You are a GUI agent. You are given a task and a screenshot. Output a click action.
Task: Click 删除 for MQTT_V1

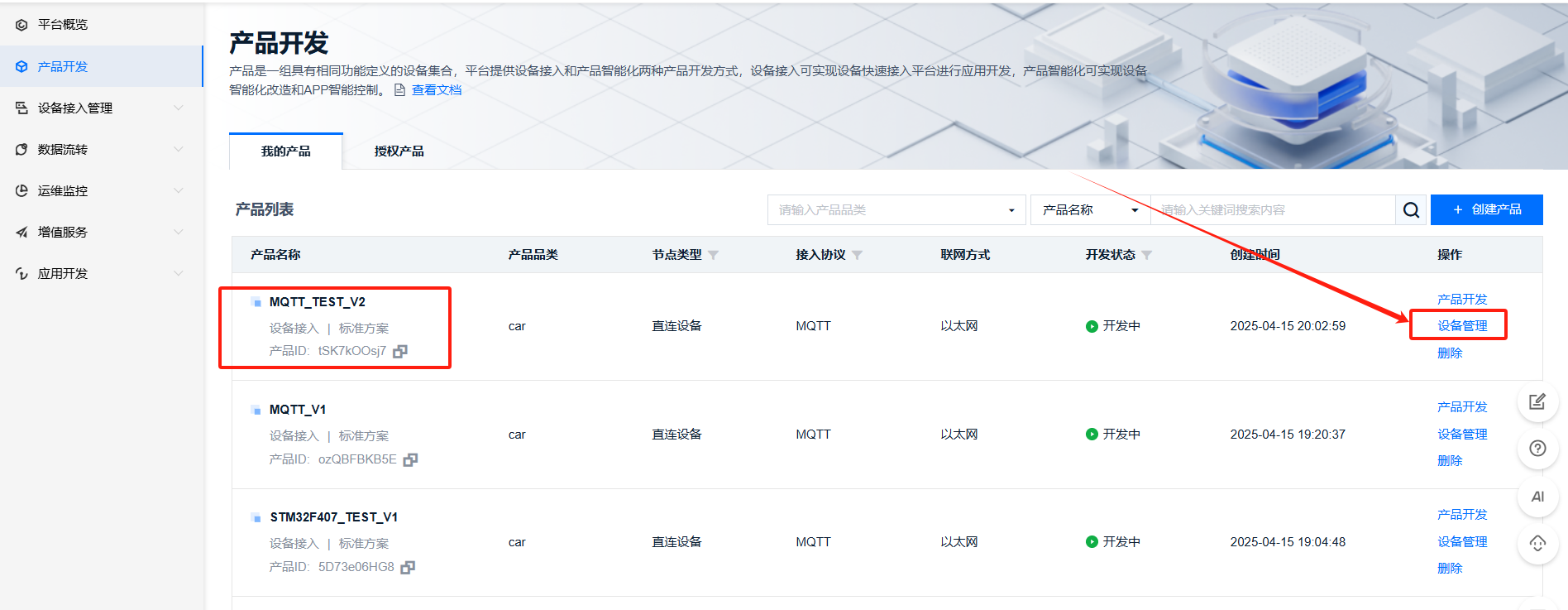[x=1450, y=460]
